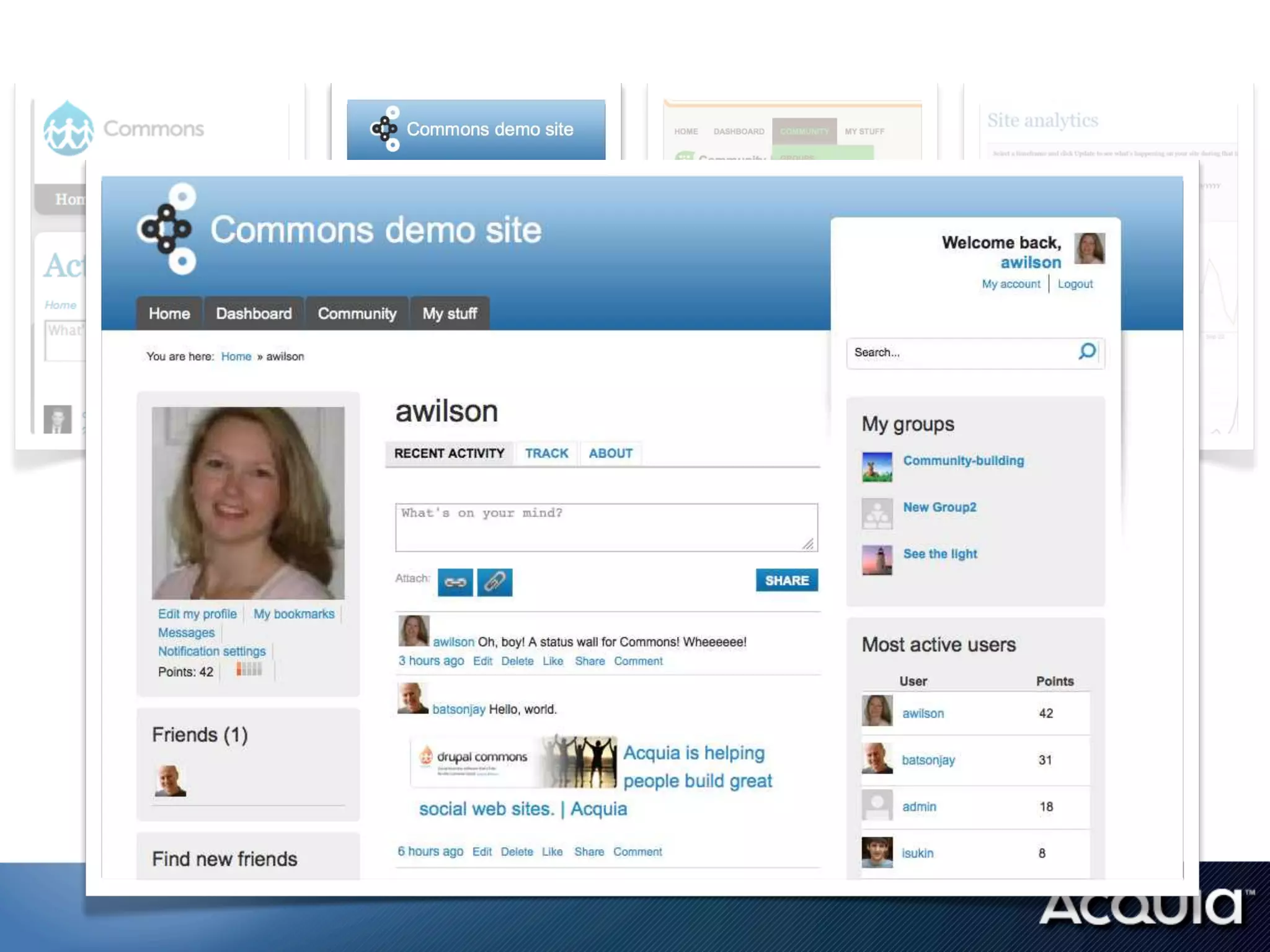Click Notification settings link
1270x952 pixels.
pyautogui.click(x=211, y=651)
